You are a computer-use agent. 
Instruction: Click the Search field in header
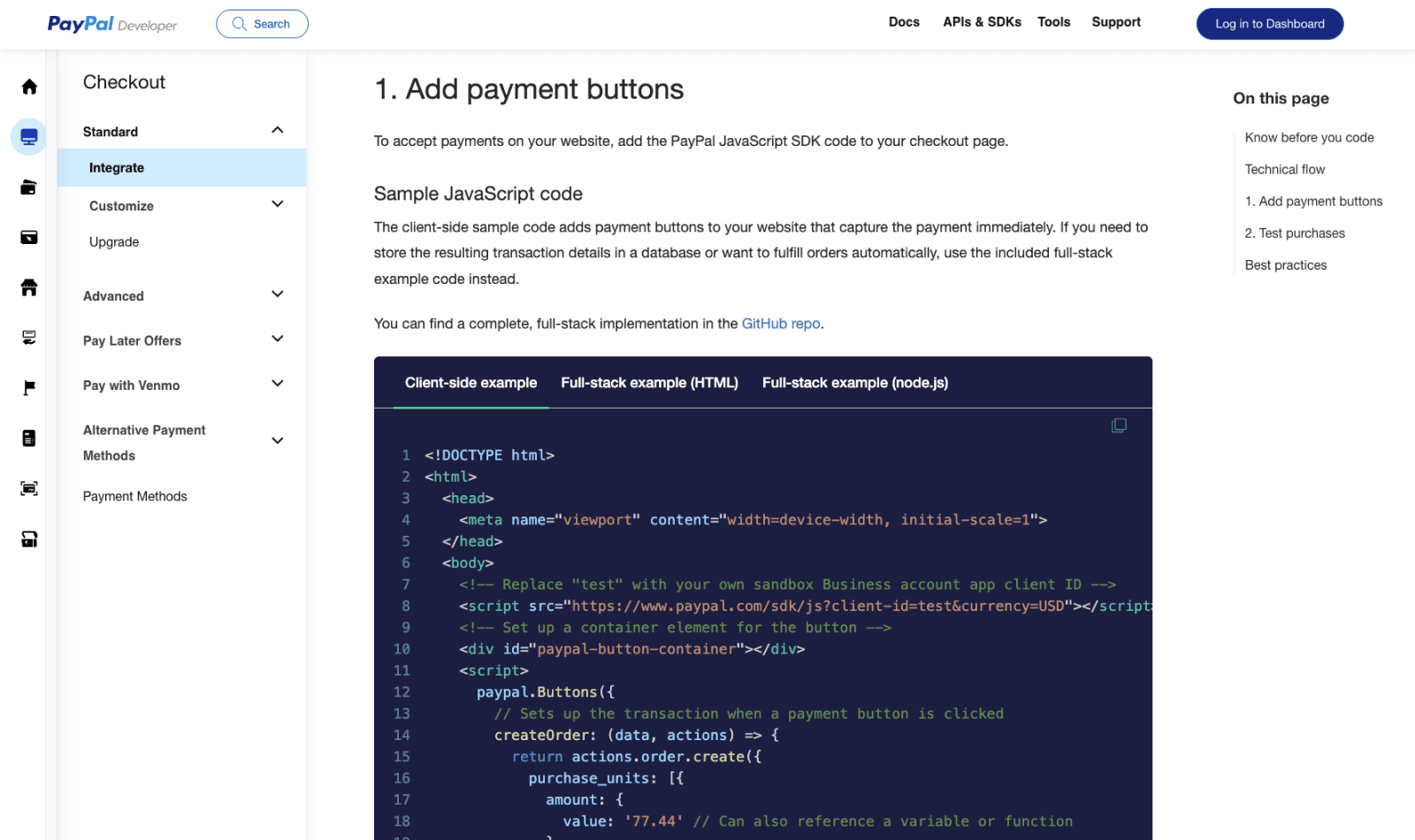[x=262, y=24]
